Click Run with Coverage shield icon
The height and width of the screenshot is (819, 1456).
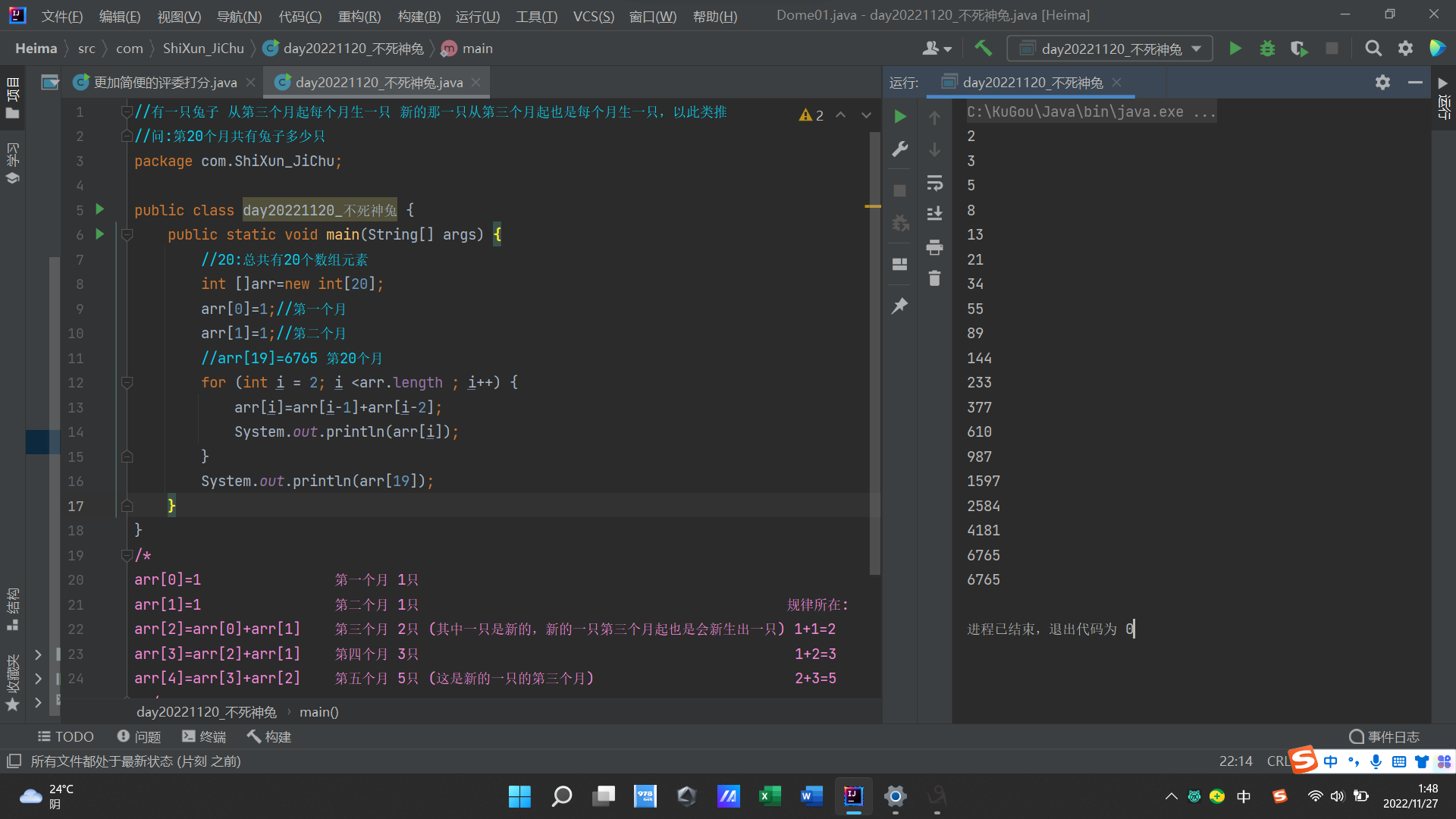click(x=1299, y=49)
